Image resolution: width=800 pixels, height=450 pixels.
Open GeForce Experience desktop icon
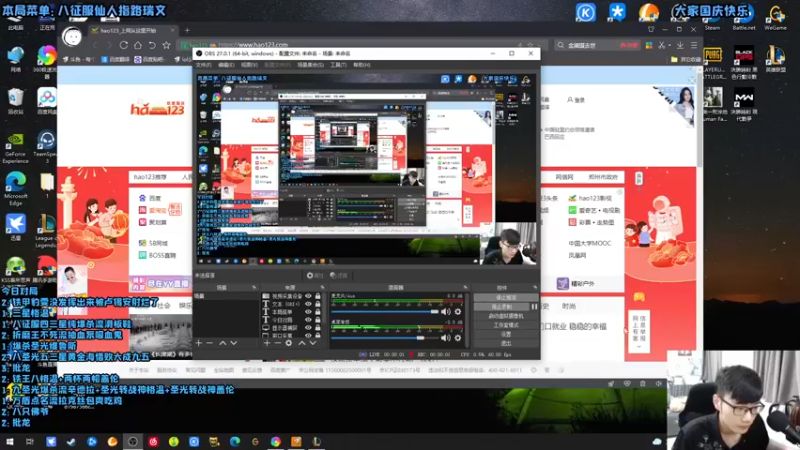point(15,148)
